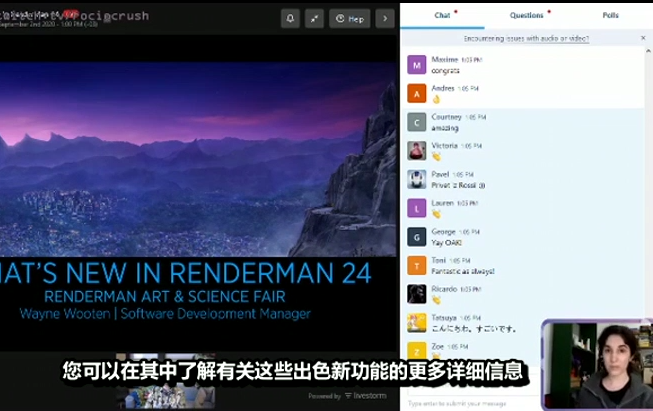The width and height of the screenshot is (653, 411).
Task: Open the Help button
Action: click(x=350, y=19)
